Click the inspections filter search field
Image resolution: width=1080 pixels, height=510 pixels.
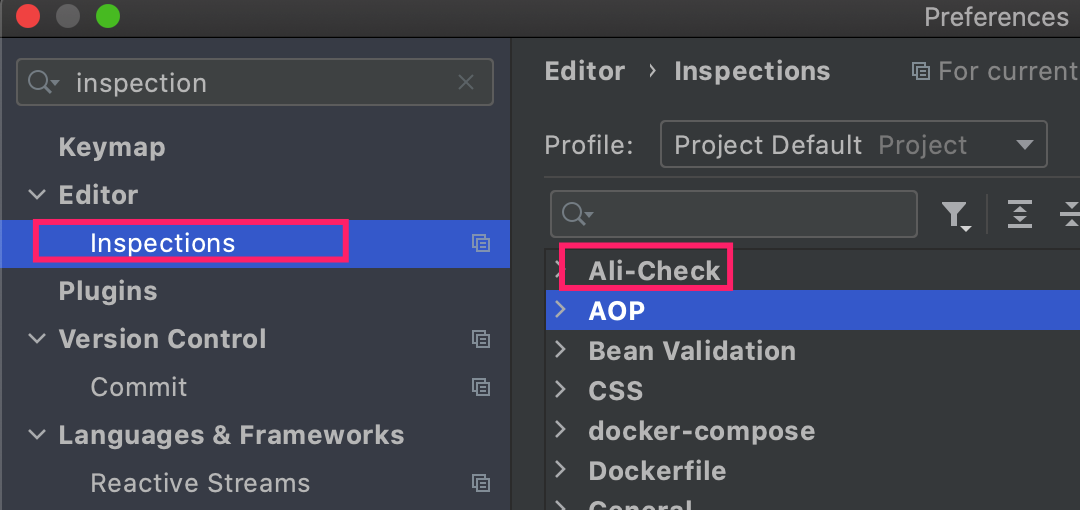tap(734, 214)
